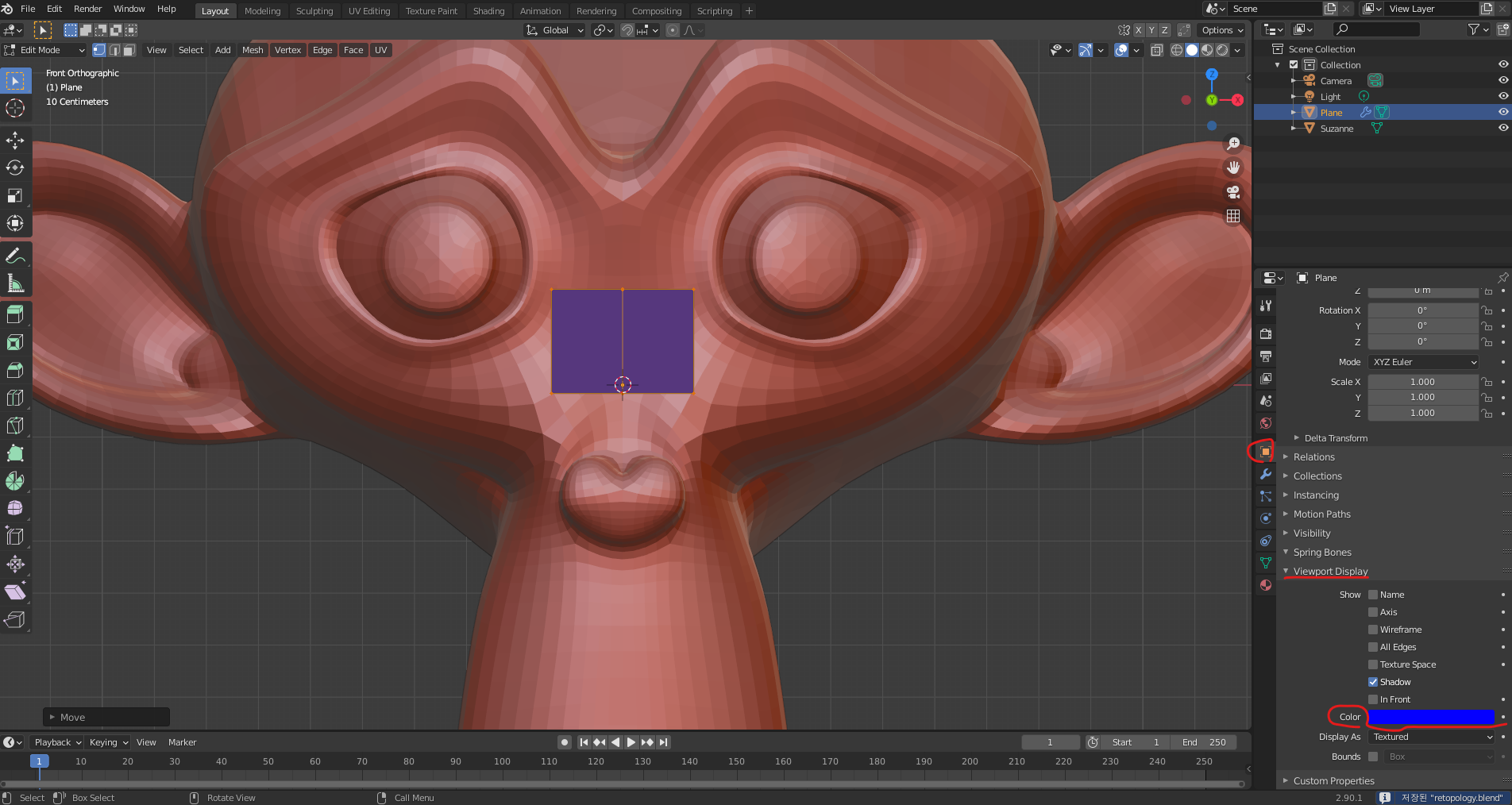1512x805 pixels.
Task: Open the Mesh menu in viewport header
Action: pyautogui.click(x=253, y=50)
